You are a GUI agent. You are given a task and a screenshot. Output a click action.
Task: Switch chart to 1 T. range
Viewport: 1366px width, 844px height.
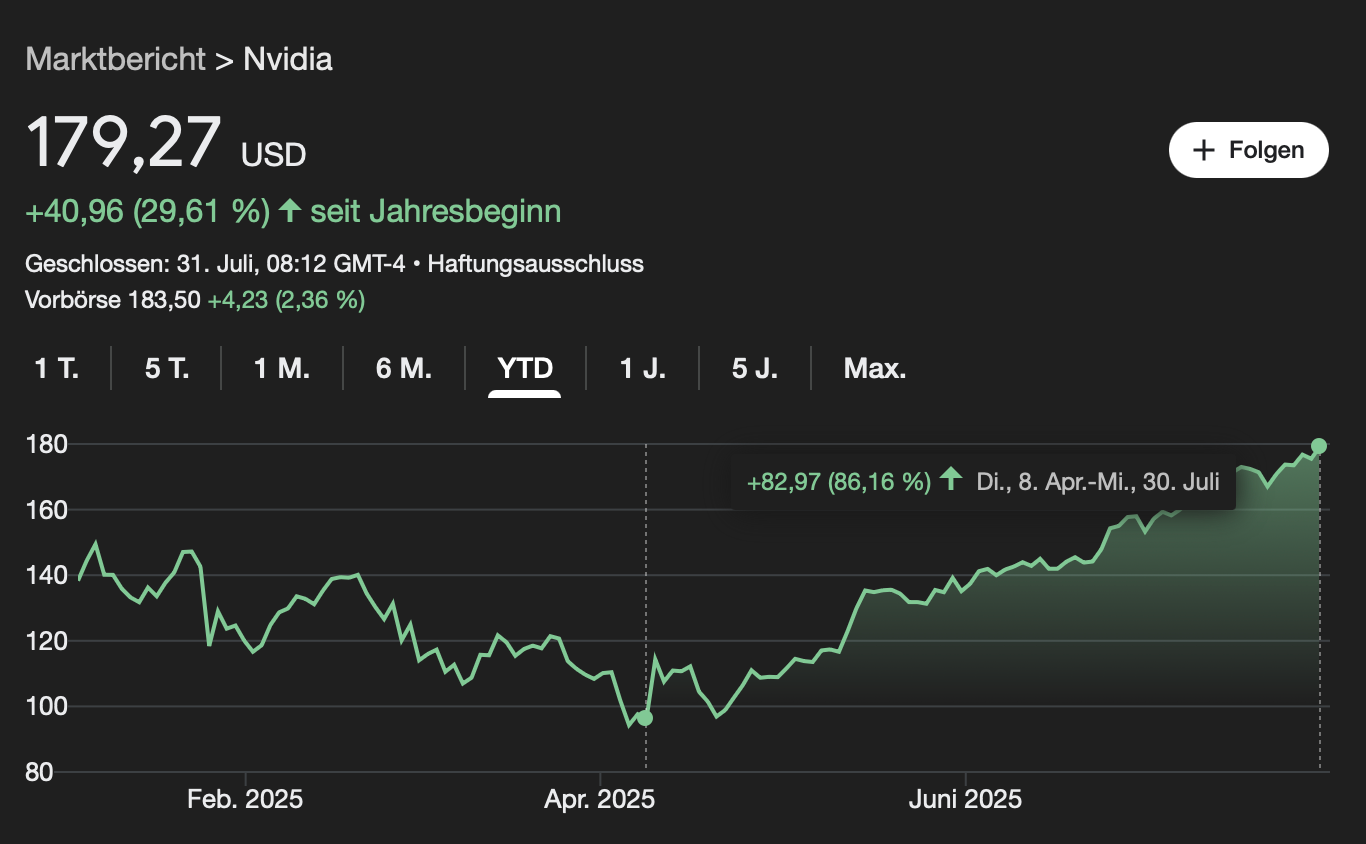(x=57, y=369)
